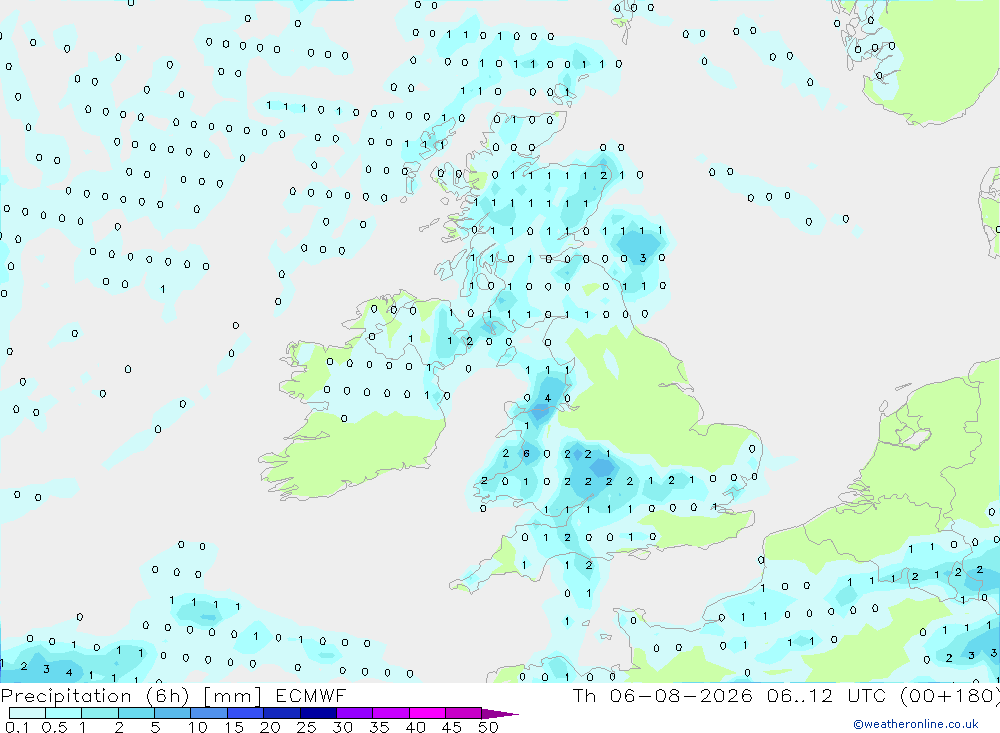The height and width of the screenshot is (733, 1000).
Task: Click the "20" legend scale label
Action: (270, 727)
